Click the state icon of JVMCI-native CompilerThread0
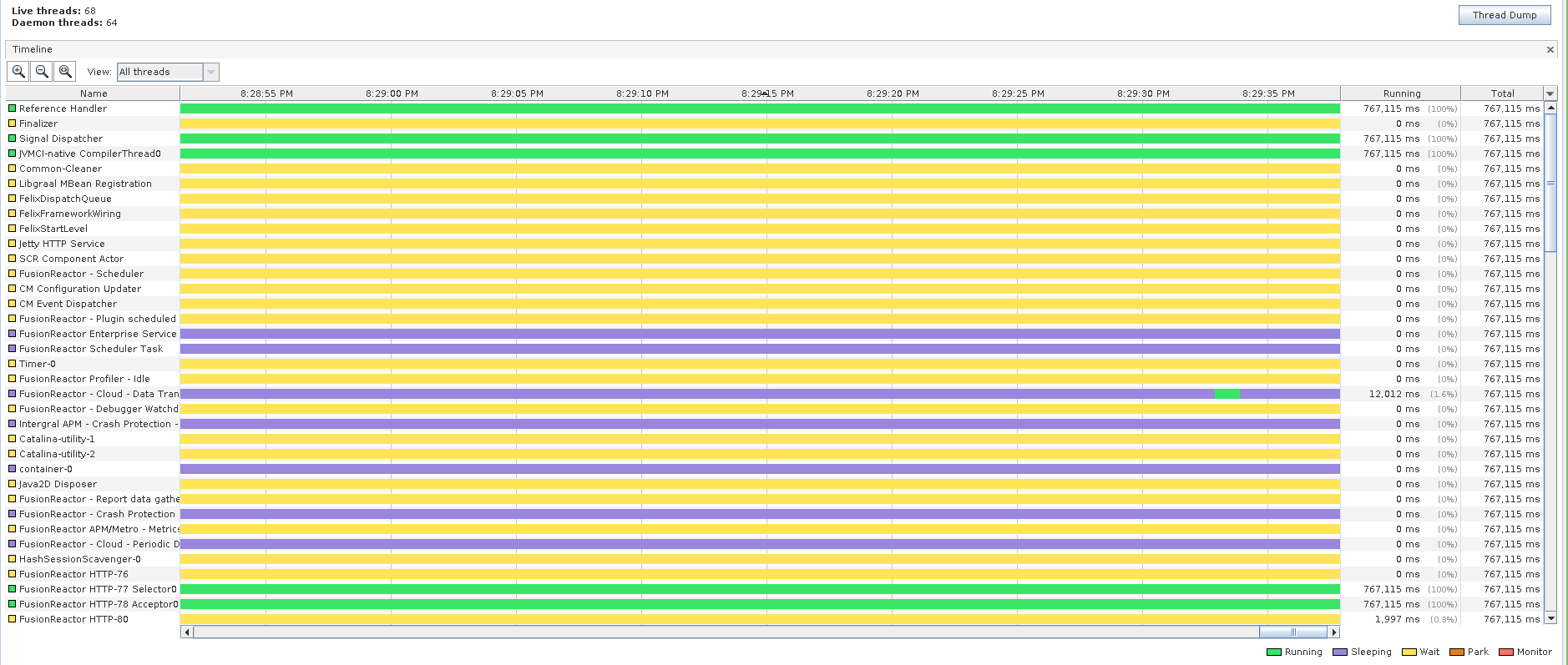The height and width of the screenshot is (665, 1568). click(x=13, y=154)
